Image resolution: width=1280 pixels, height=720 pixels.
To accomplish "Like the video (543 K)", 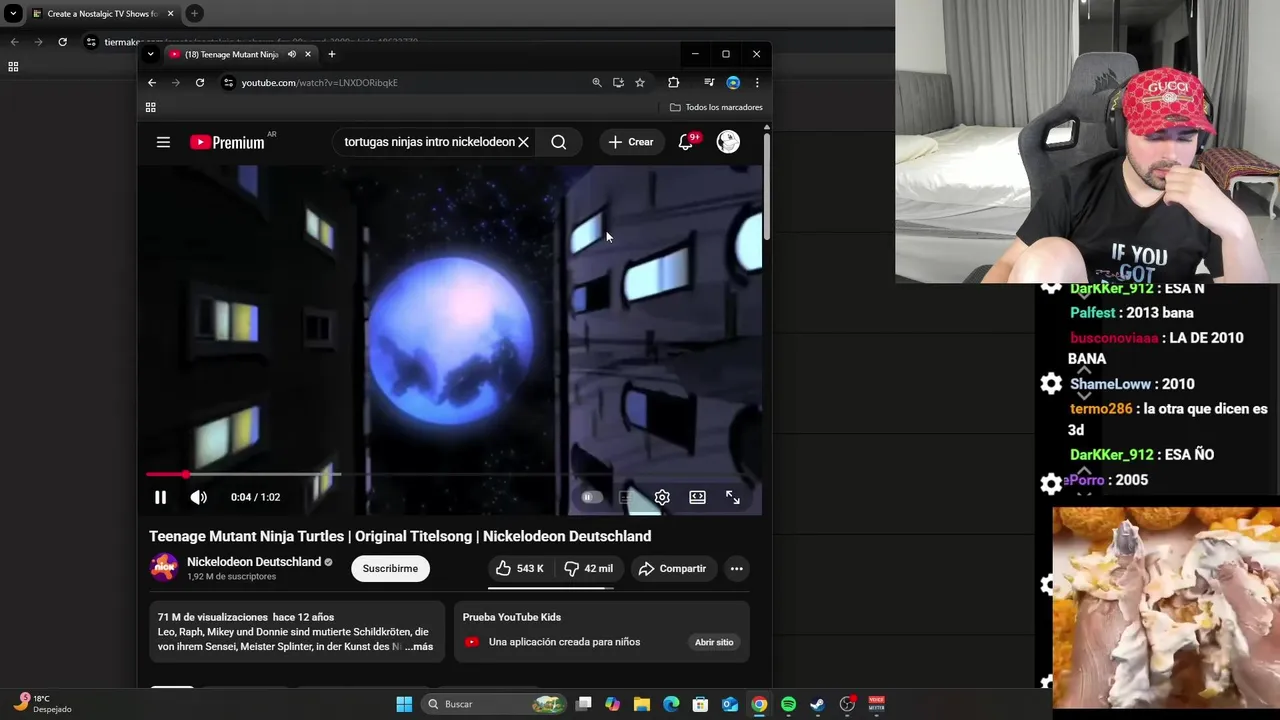I will 520,568.
